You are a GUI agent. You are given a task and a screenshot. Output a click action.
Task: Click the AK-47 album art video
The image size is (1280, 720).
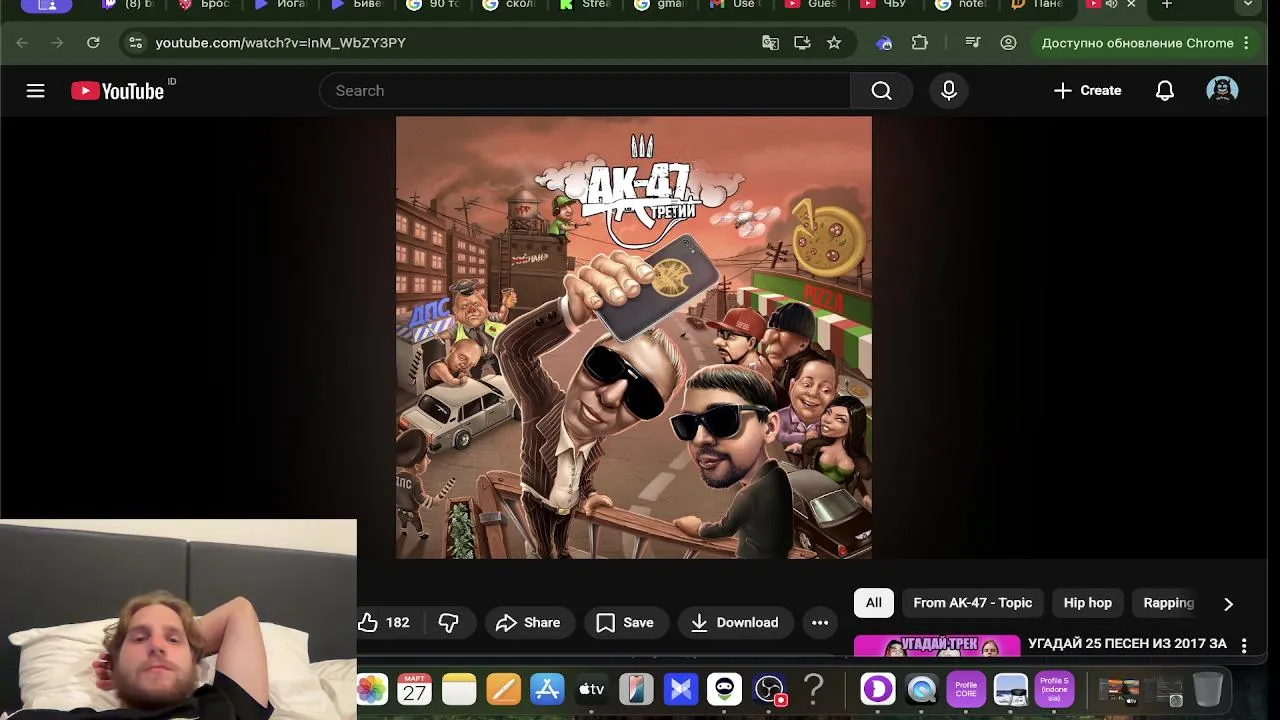click(x=634, y=338)
